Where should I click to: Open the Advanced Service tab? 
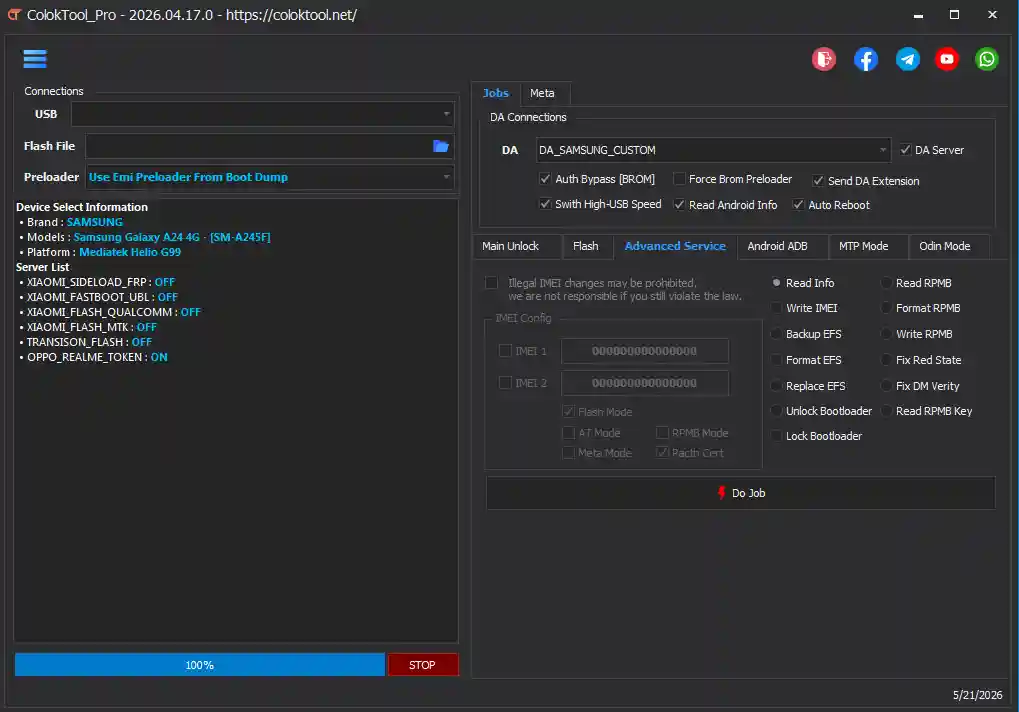tap(675, 246)
